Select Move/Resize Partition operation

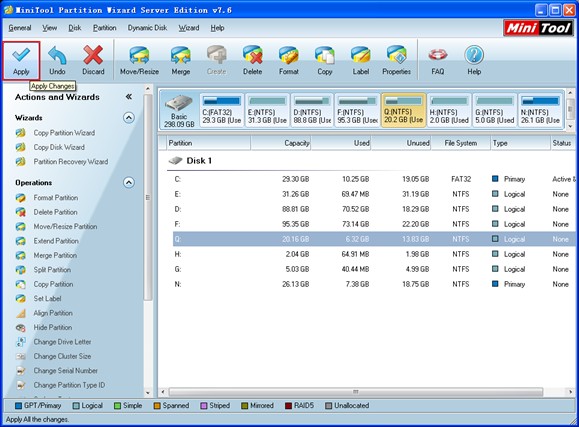coord(65,226)
